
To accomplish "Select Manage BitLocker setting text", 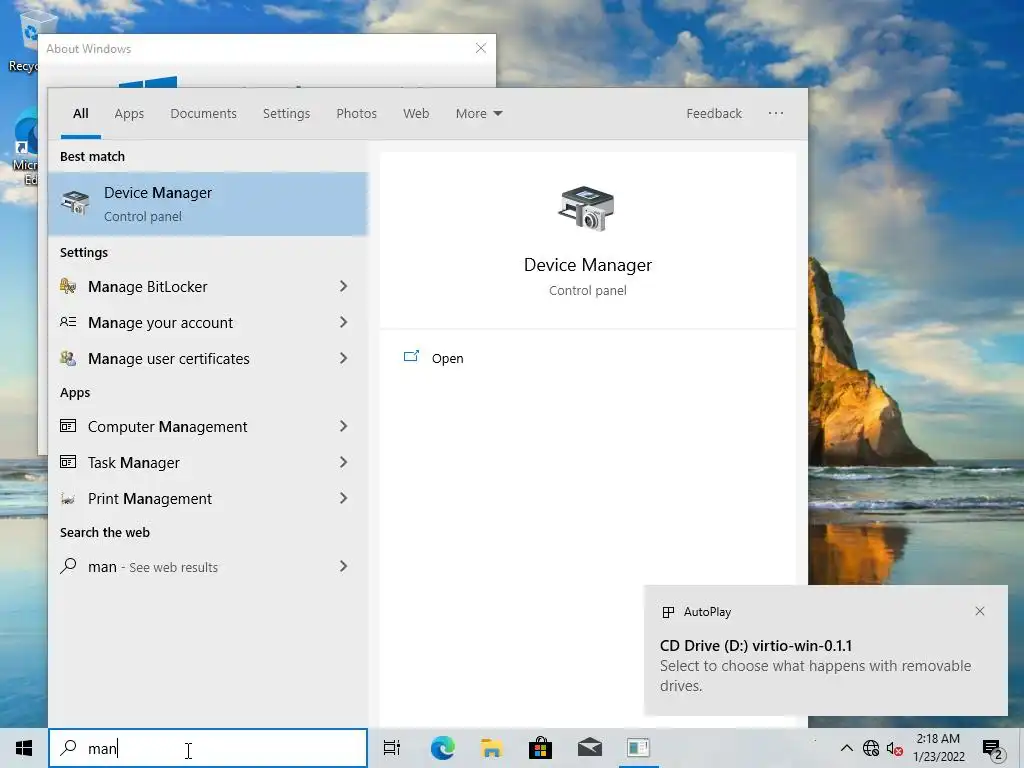I will point(148,287).
